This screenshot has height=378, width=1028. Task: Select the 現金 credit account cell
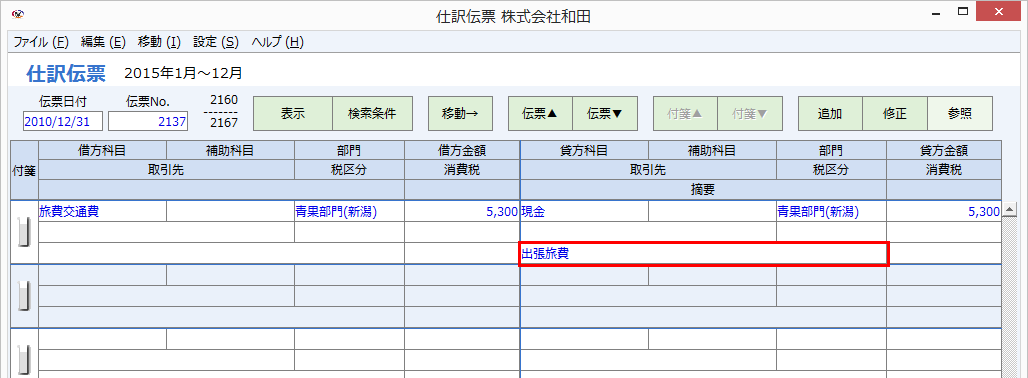point(584,212)
